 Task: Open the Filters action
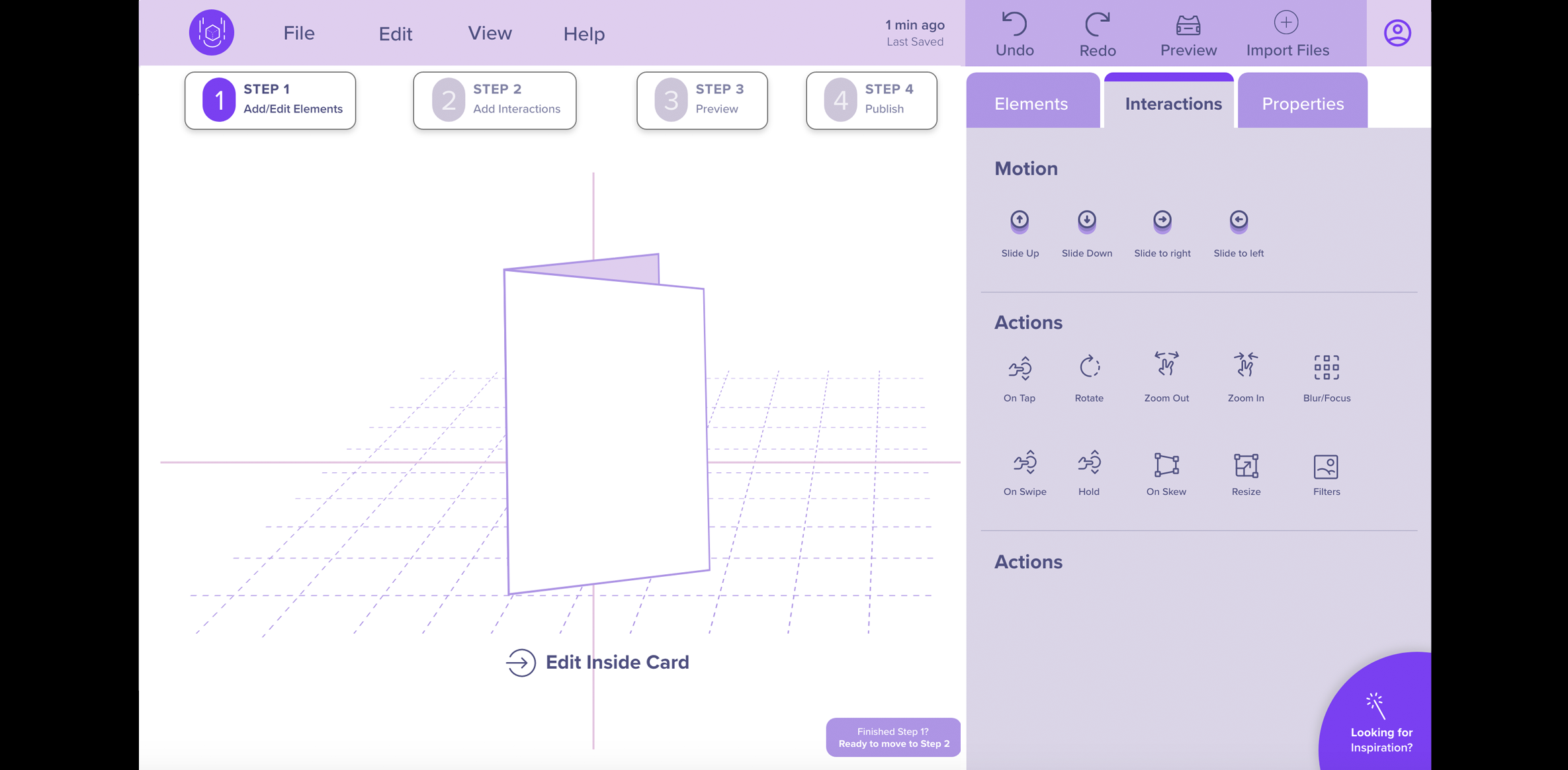(1326, 467)
